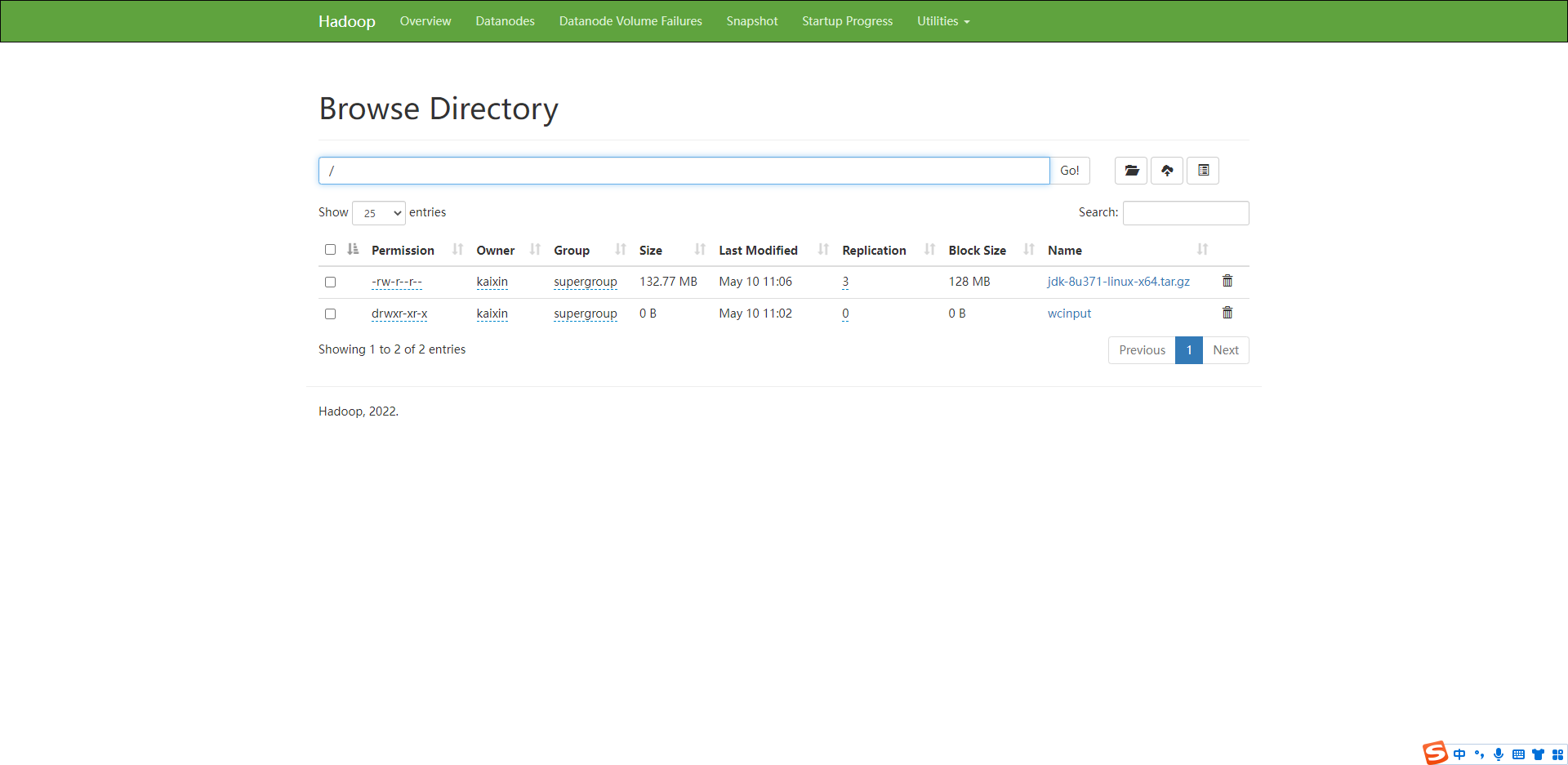Sort table by Block Size column arrows
This screenshot has width=1568, height=765.
click(1029, 249)
